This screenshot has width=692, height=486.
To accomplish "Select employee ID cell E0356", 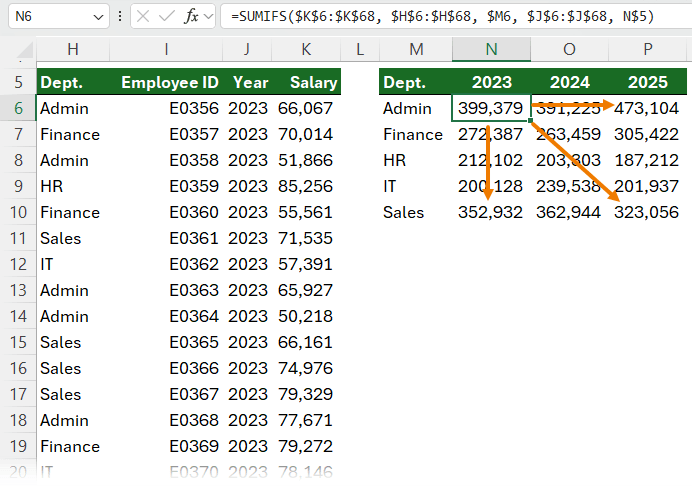I will (x=166, y=108).
